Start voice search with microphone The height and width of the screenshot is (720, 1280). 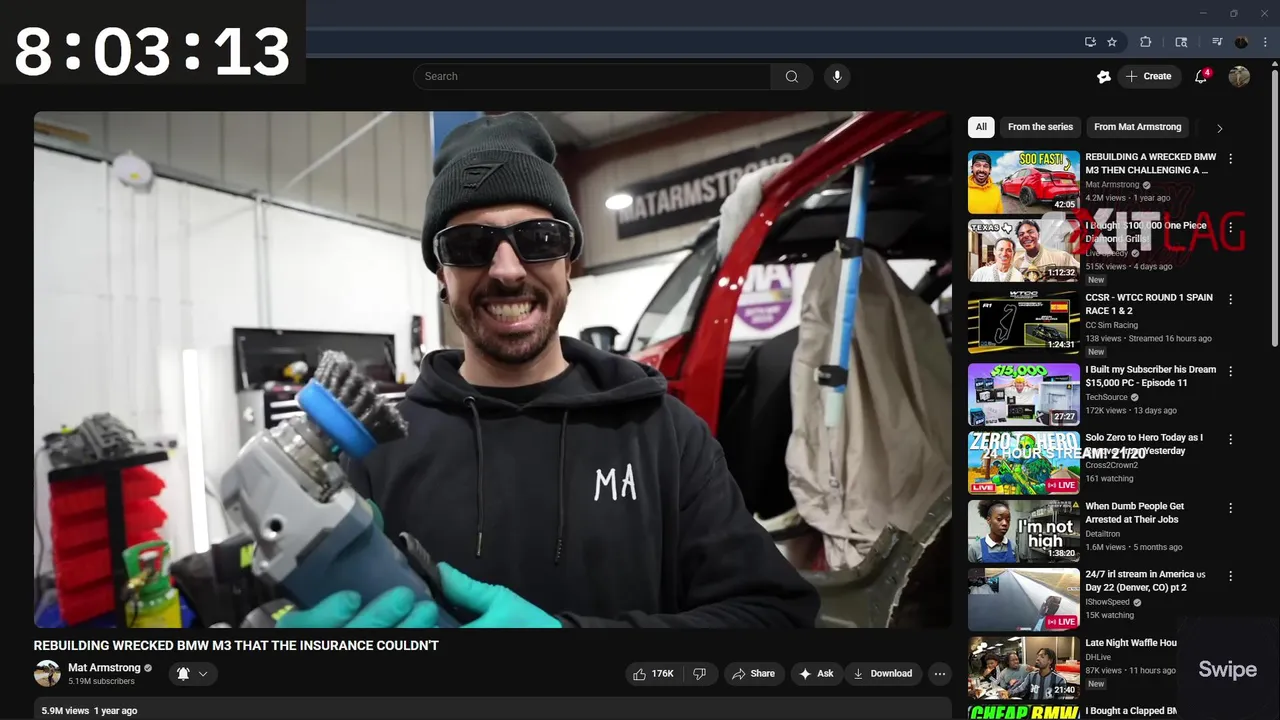[837, 76]
